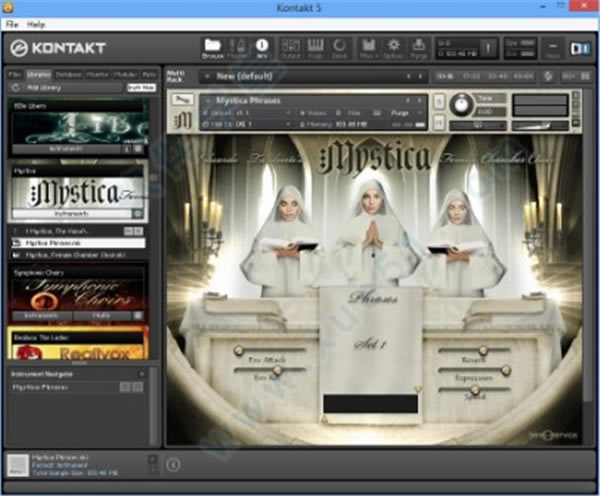600x496 pixels.
Task: Next instrument arrow in Mystica Phrases header
Action: click(420, 101)
